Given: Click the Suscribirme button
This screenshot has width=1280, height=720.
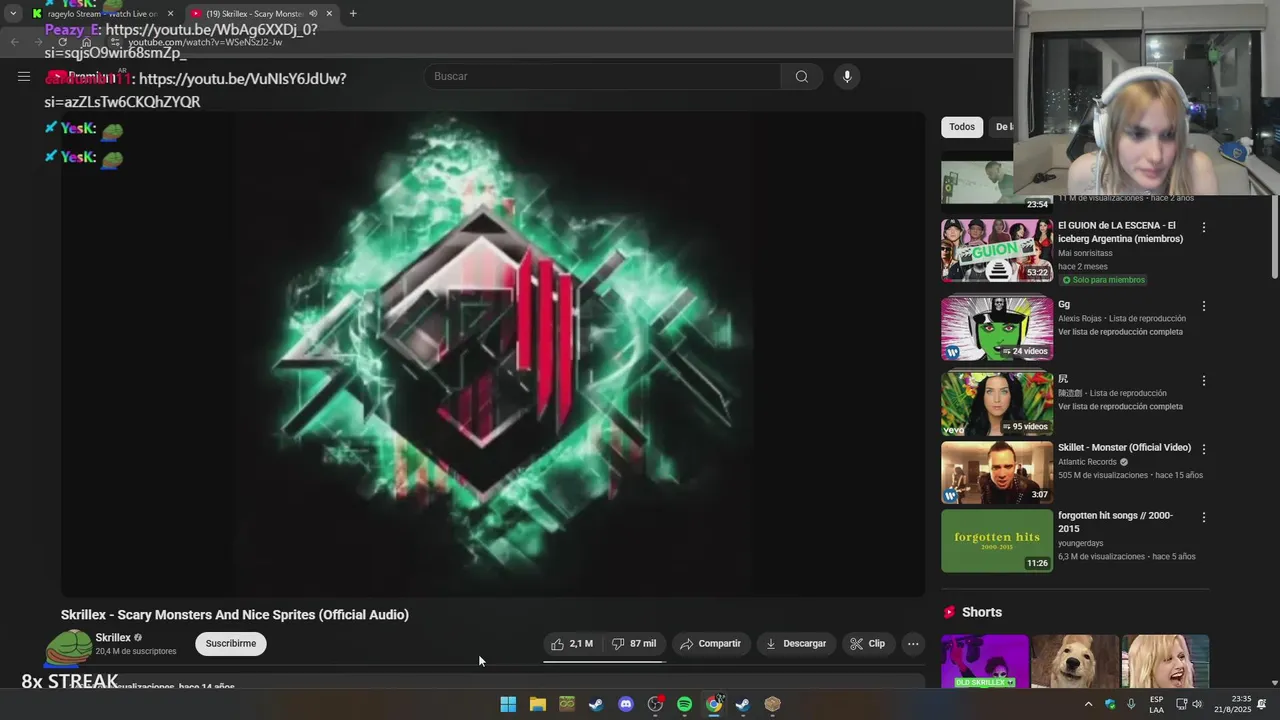Looking at the screenshot, I should pos(231,643).
